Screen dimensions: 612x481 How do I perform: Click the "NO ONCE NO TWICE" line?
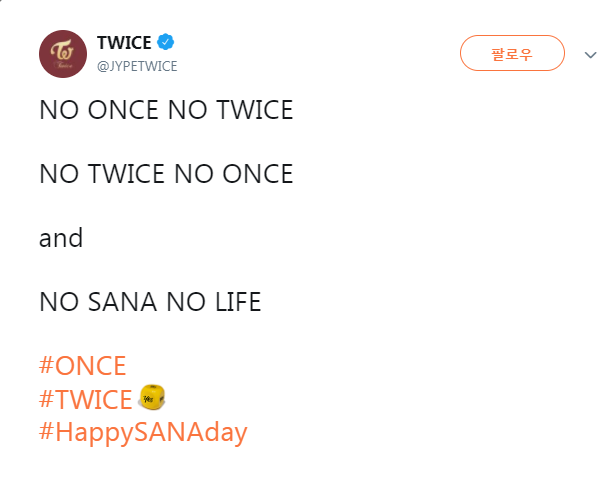pyautogui.click(x=166, y=110)
